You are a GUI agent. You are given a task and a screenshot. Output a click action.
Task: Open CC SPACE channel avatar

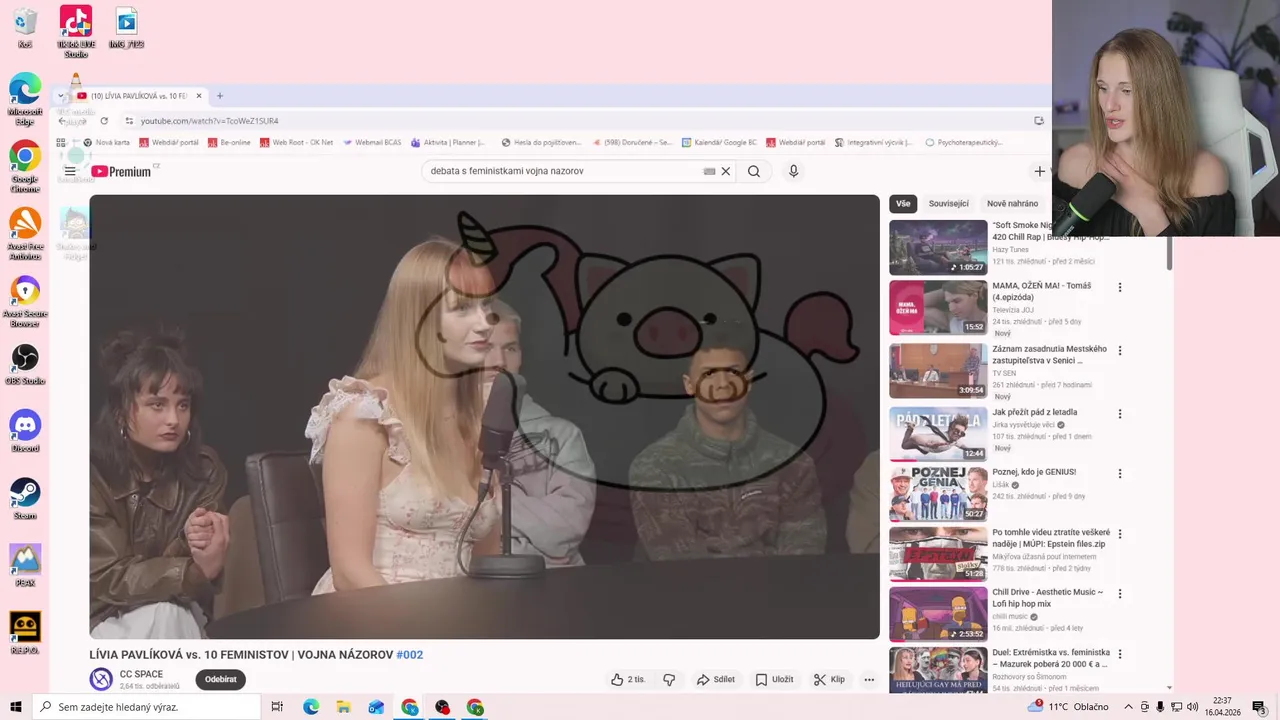(x=101, y=679)
